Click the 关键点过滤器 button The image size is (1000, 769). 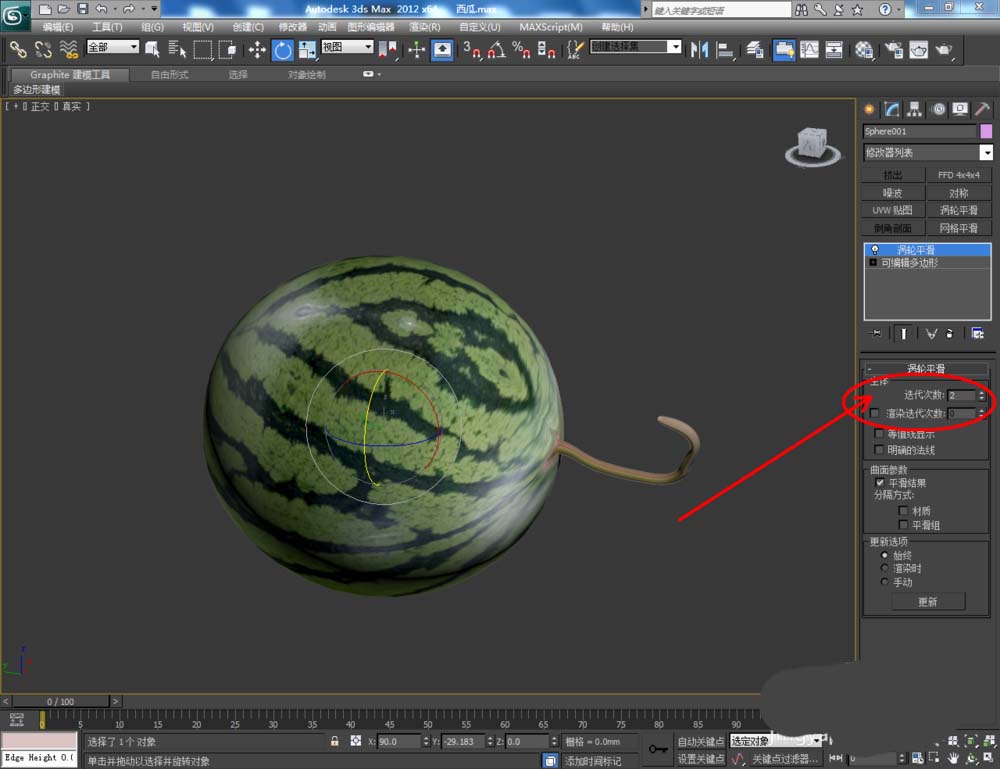pos(785,759)
